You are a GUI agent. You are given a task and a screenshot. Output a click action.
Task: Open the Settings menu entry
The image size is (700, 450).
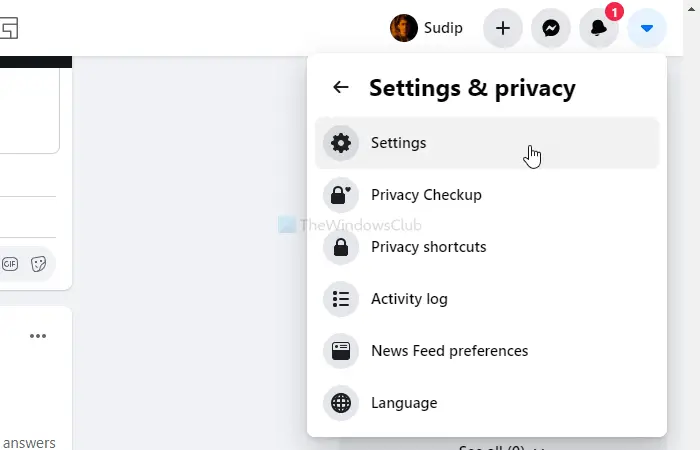click(x=487, y=143)
